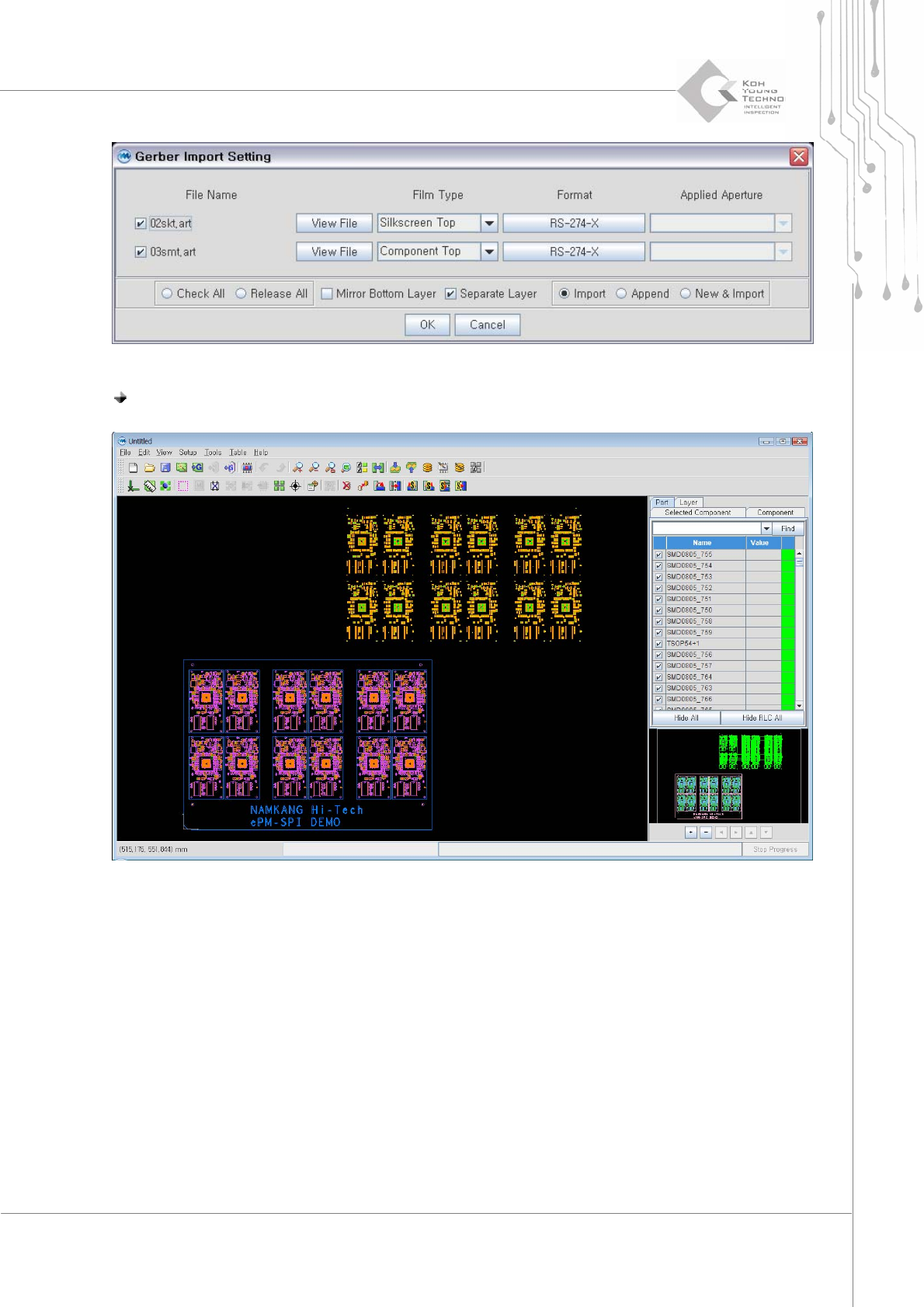Viewport: 924px width, 1307px height.
Task: Click the board overview thumbnail preview
Action: [729, 776]
